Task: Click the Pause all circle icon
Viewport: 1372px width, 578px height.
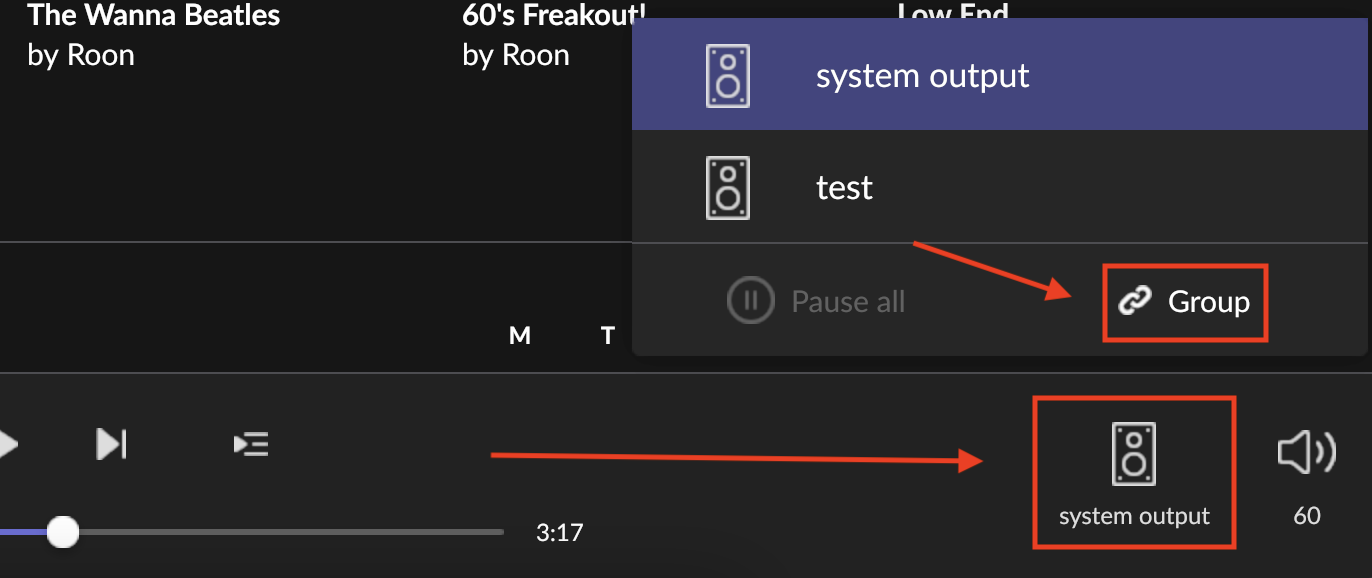Action: click(749, 301)
